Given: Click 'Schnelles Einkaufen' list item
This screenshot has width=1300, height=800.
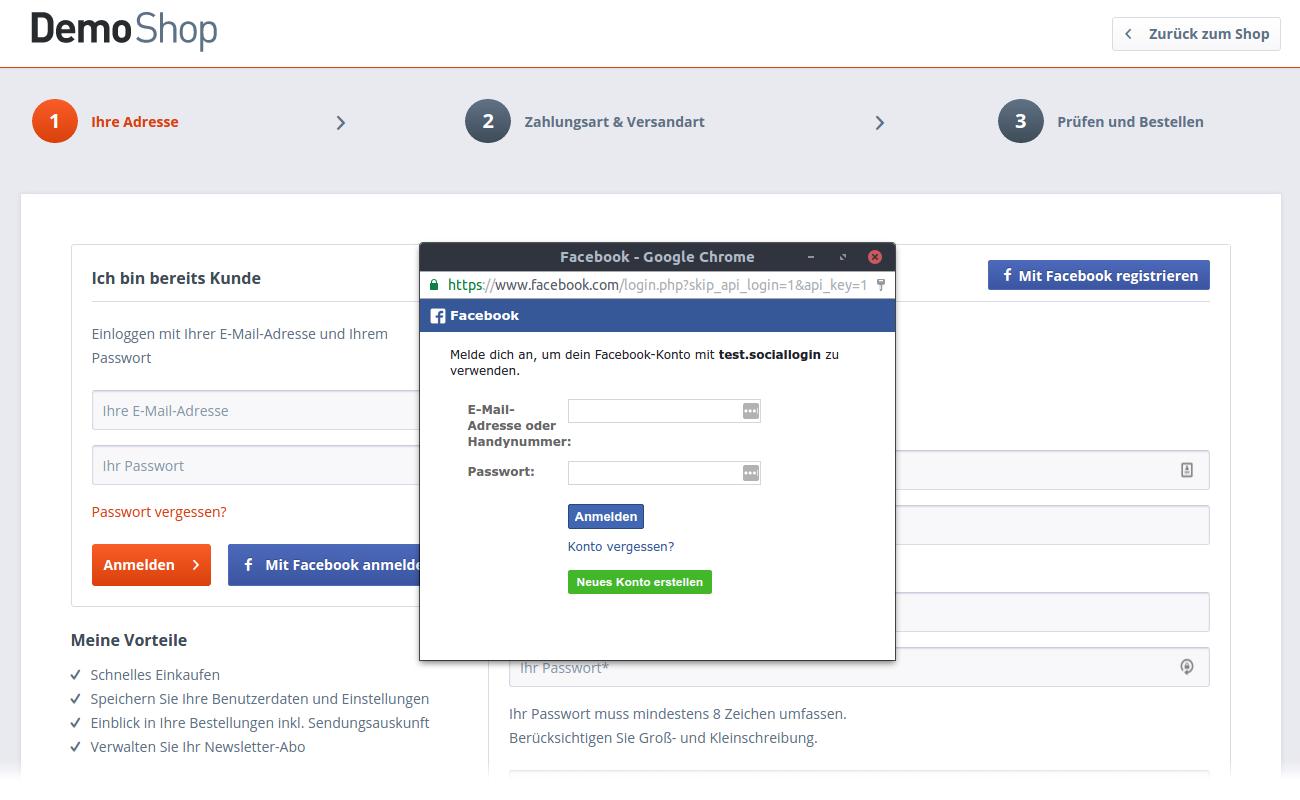Looking at the screenshot, I should point(155,675).
